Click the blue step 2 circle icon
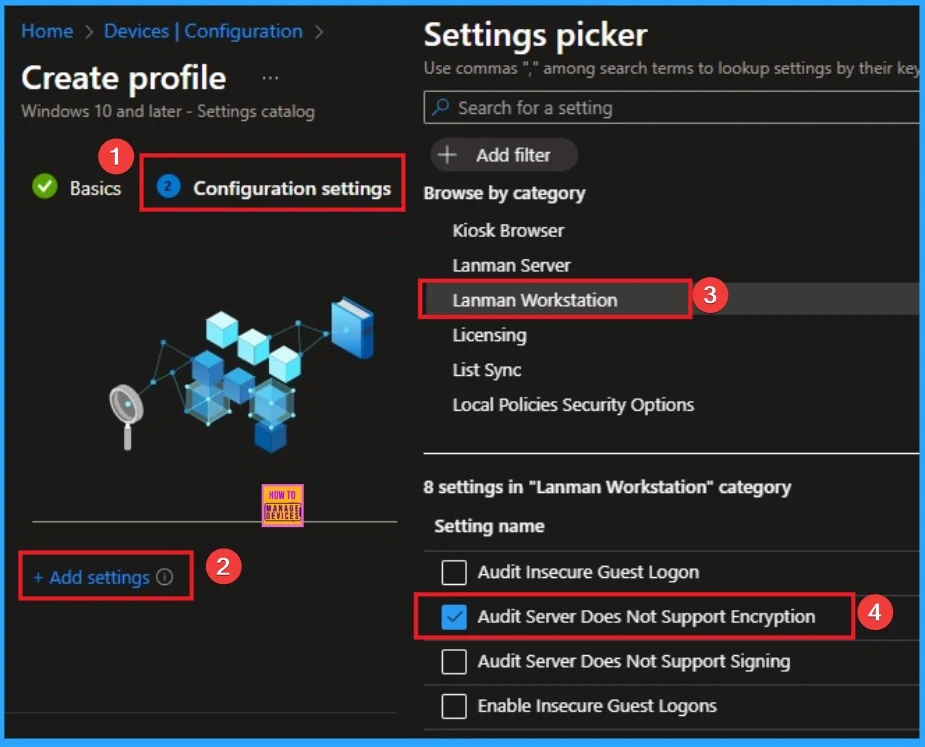Screen dimensions: 925x747 point(168,187)
